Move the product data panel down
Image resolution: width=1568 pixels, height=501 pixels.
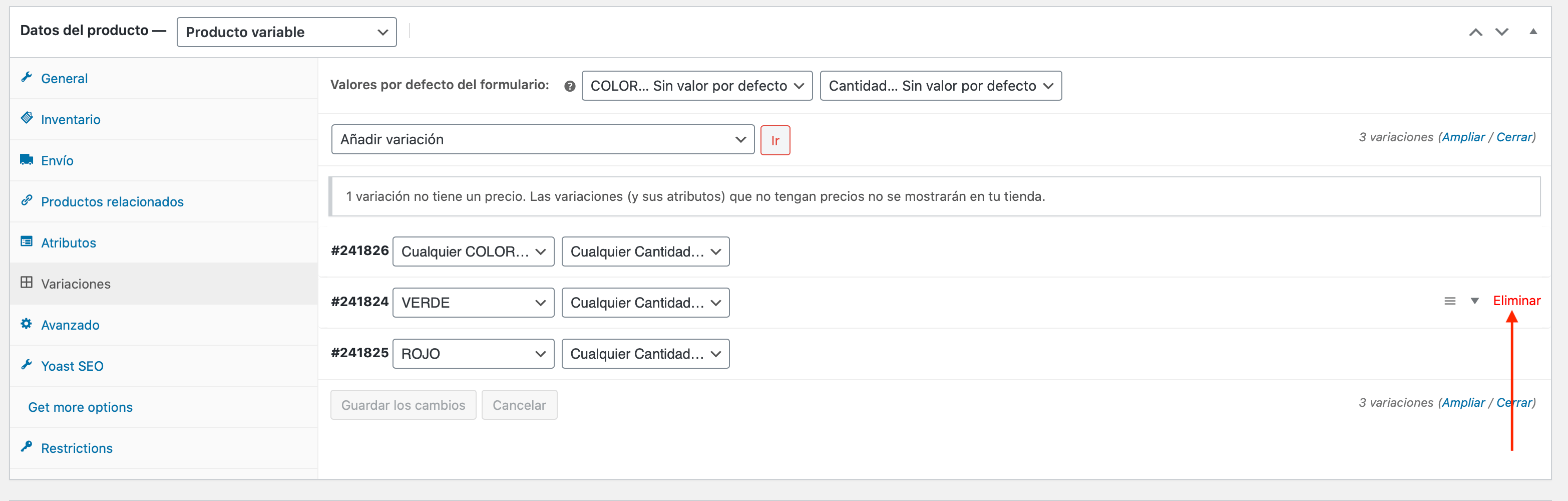click(1501, 32)
